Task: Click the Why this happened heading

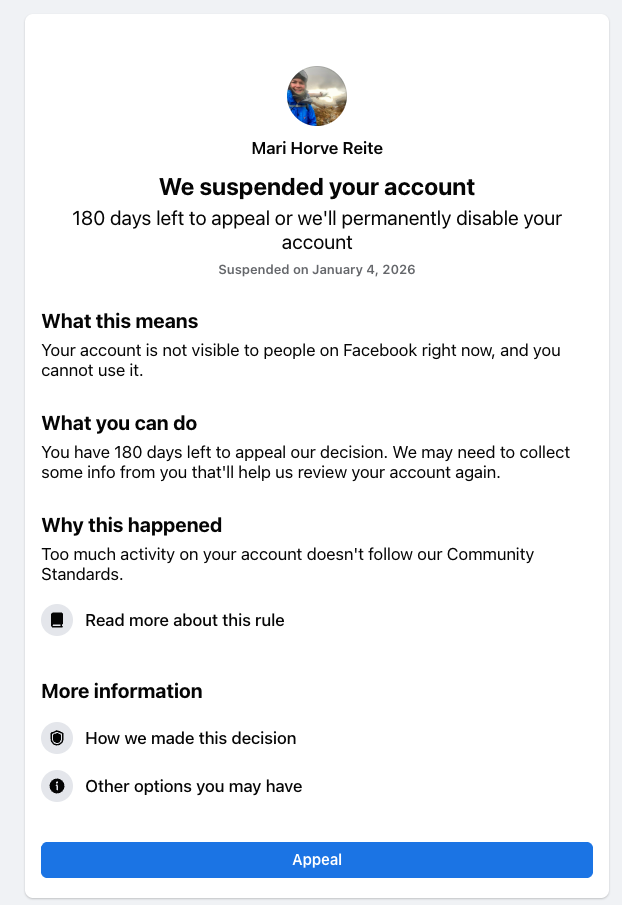Action: 131,525
